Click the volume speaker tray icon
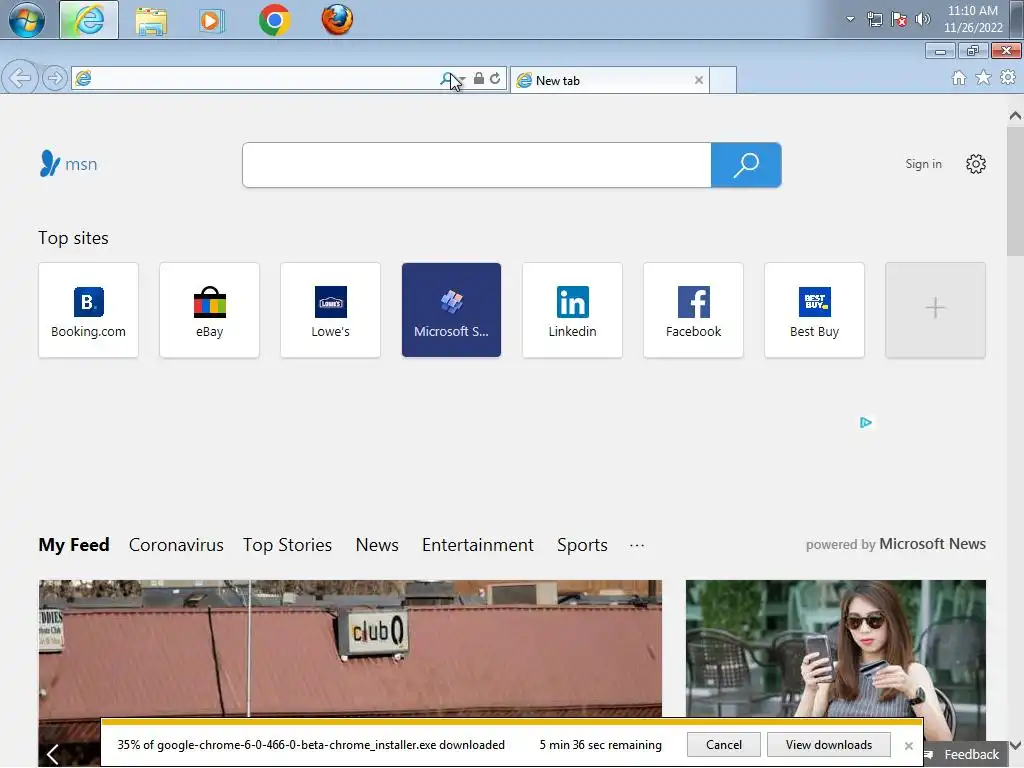This screenshot has height=768, width=1024. 923,19
